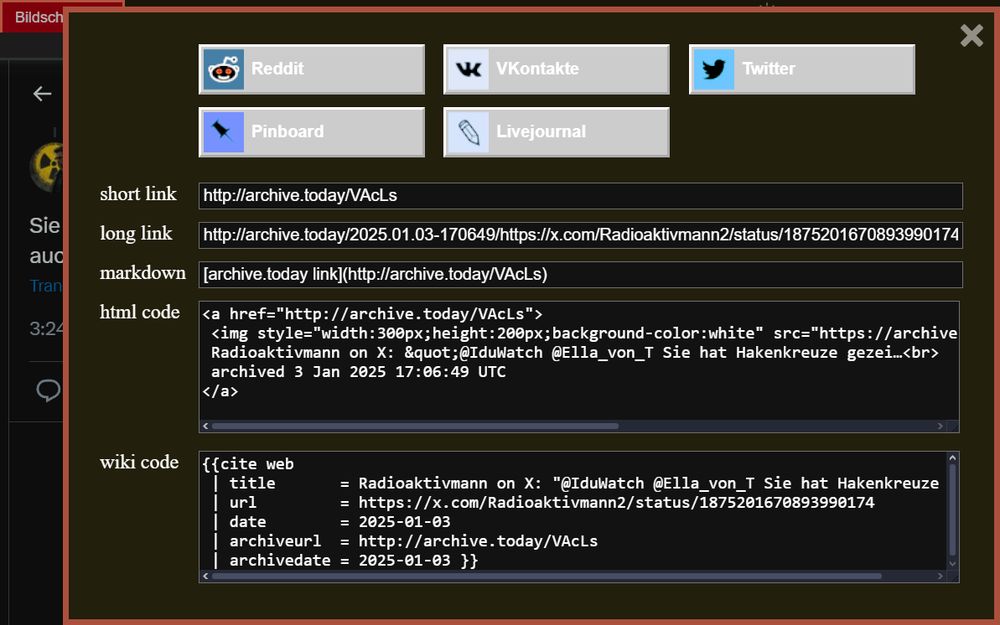Click the html code scroll left arrow

pos(205,426)
